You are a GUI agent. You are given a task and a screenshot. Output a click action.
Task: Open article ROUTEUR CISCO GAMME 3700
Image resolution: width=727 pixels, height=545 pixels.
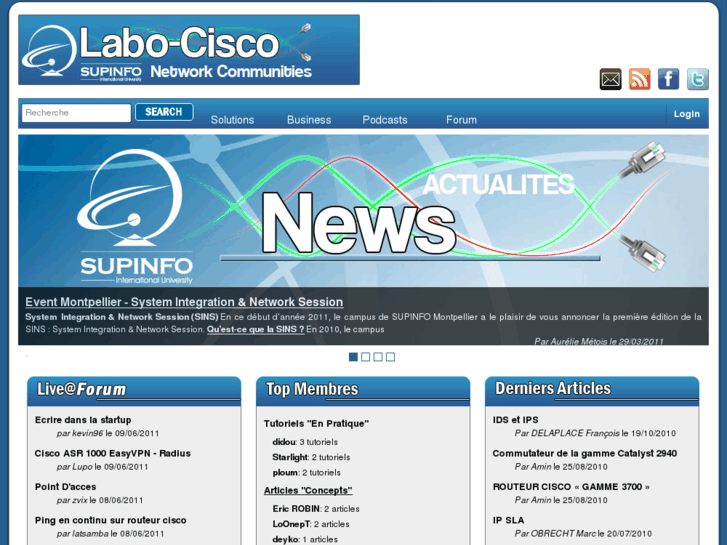pyautogui.click(x=571, y=487)
